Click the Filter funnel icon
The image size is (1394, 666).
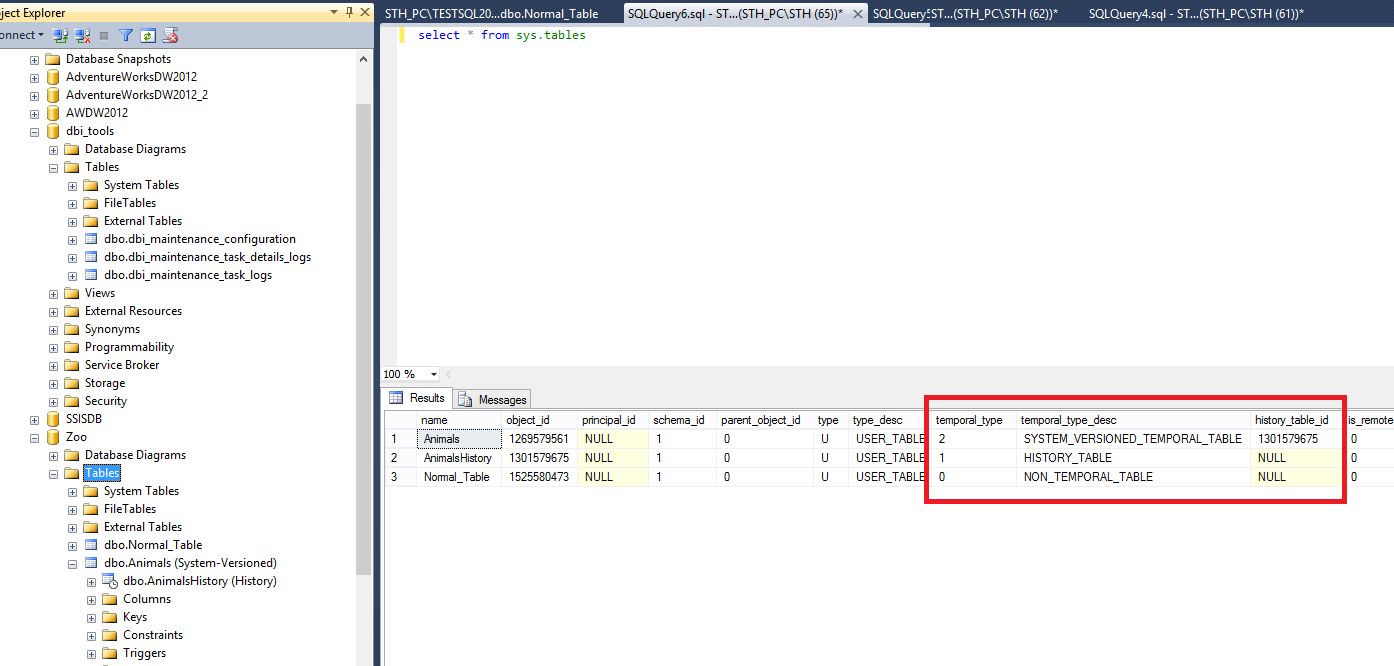coord(127,35)
